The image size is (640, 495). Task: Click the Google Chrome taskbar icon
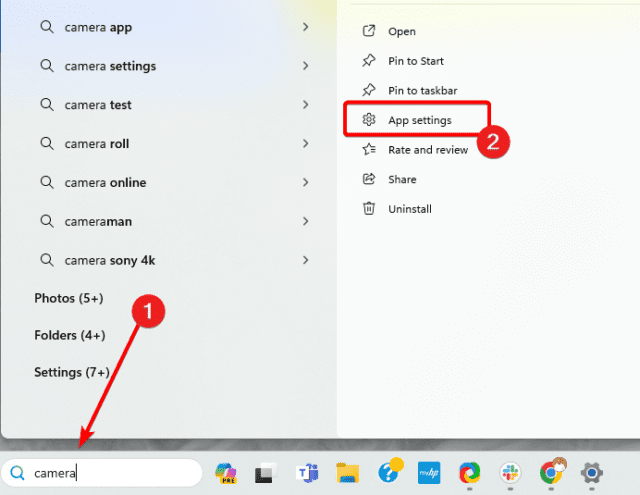click(550, 472)
